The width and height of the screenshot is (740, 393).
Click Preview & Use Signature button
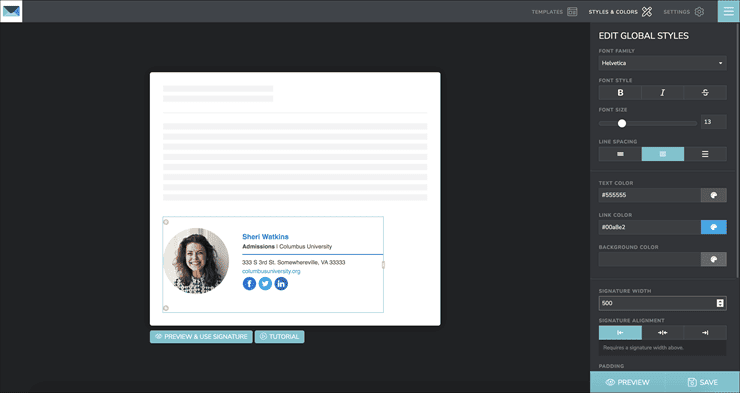201,336
